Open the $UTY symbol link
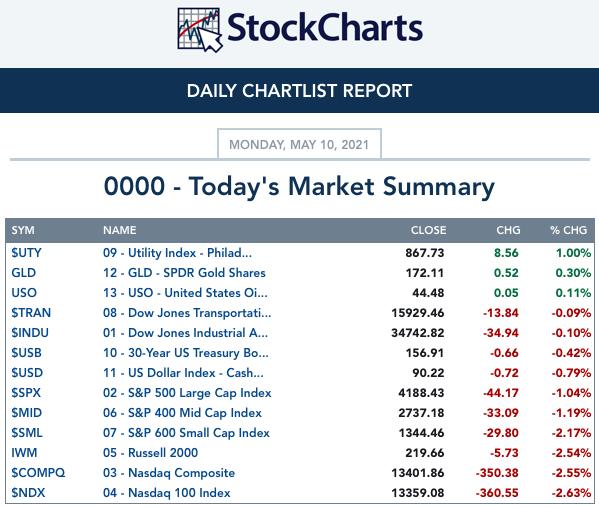The height and width of the screenshot is (508, 599). [x=26, y=253]
